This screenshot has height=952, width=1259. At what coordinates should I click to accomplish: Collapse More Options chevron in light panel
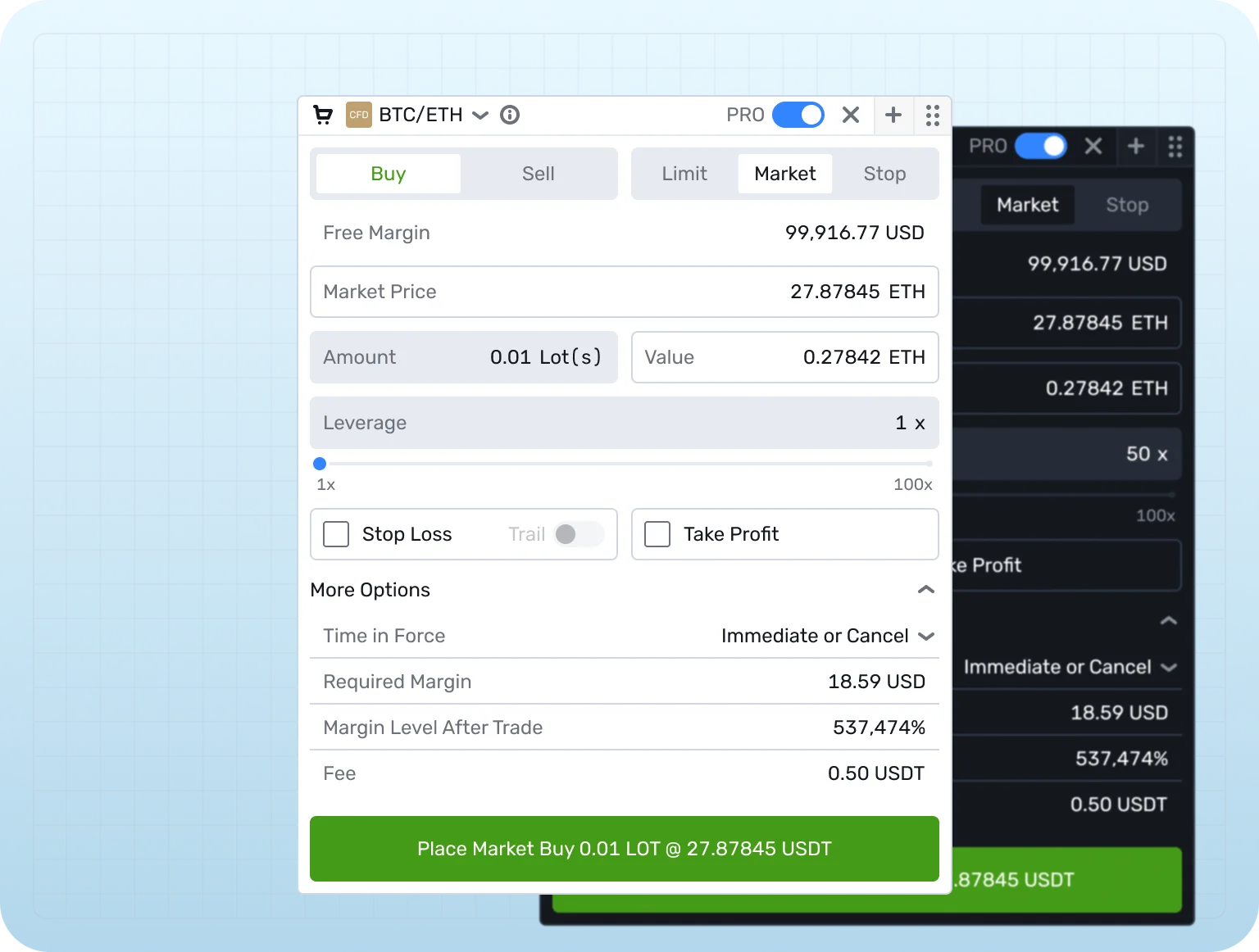(x=926, y=590)
